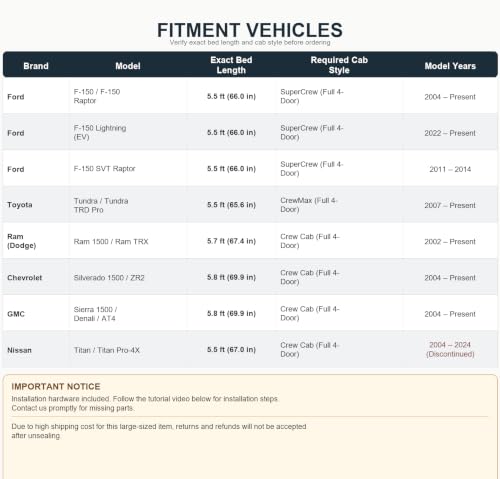500x479 pixels.
Task: Click the GMC brand cell
Action: tap(16, 314)
